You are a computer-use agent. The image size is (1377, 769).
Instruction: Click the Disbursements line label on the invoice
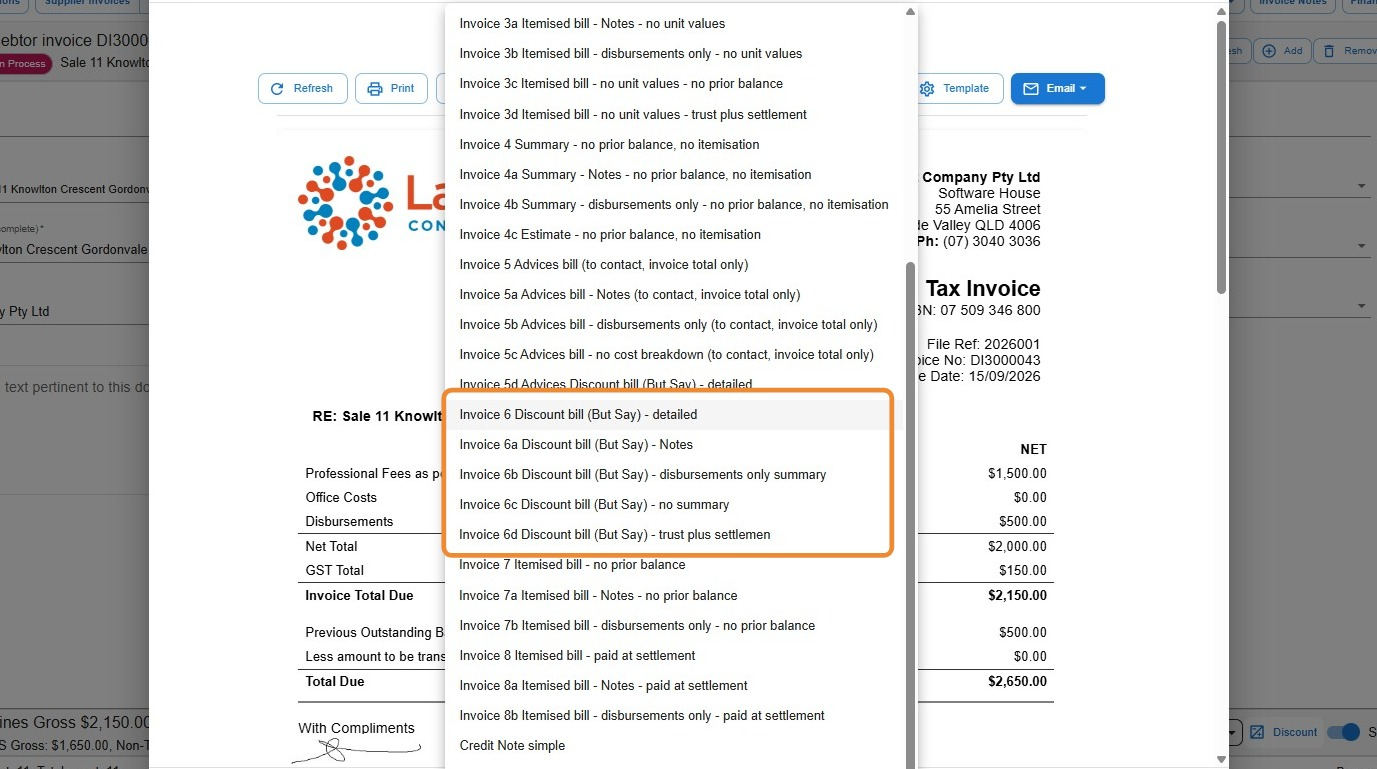coord(349,522)
